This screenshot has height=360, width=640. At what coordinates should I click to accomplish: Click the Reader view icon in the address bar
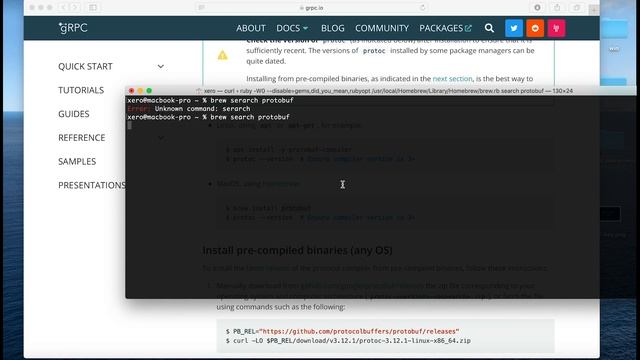[x=201, y=8]
